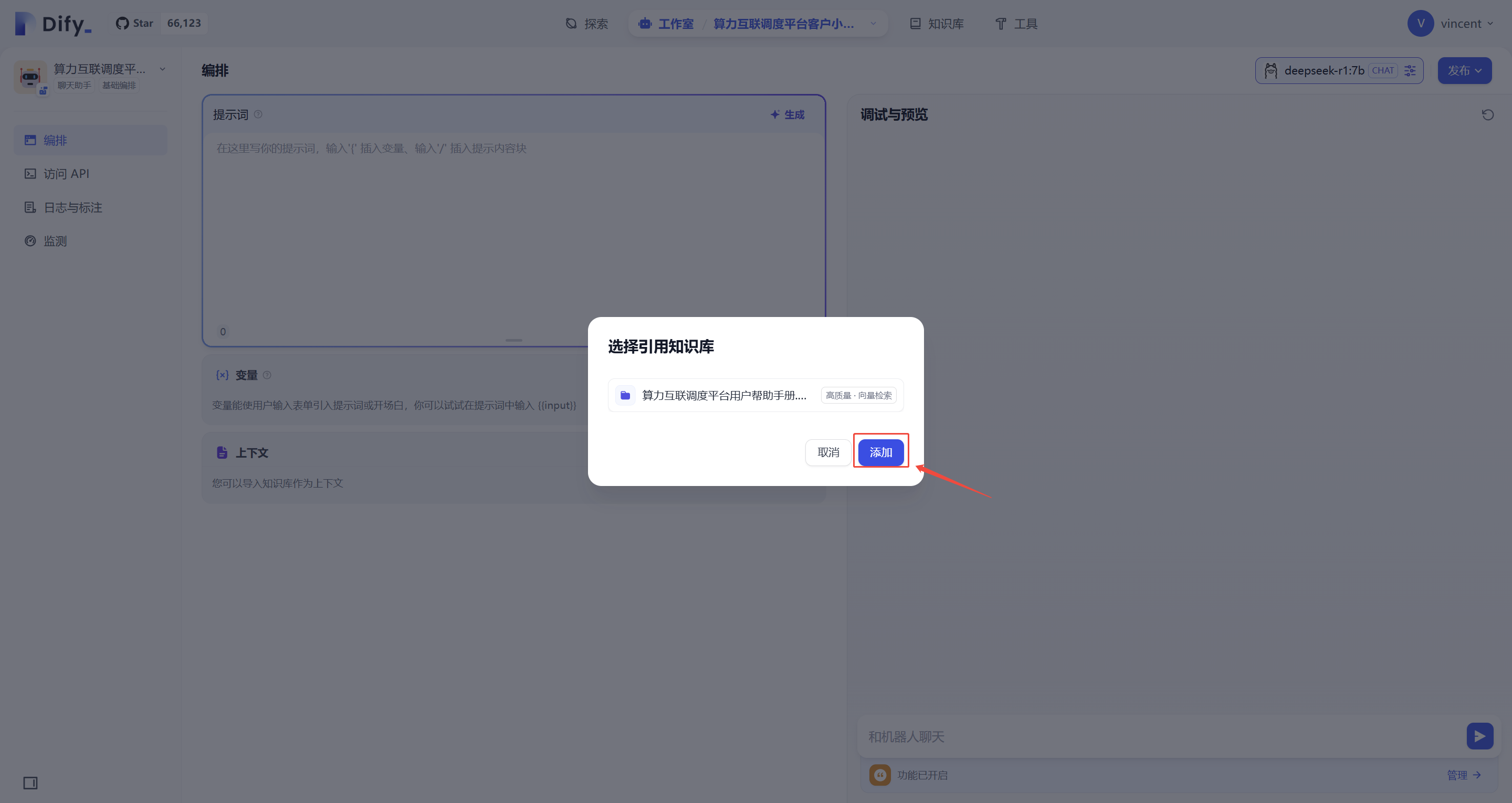Open the 工具 tools tab
The height and width of the screenshot is (803, 1512).
1016,24
